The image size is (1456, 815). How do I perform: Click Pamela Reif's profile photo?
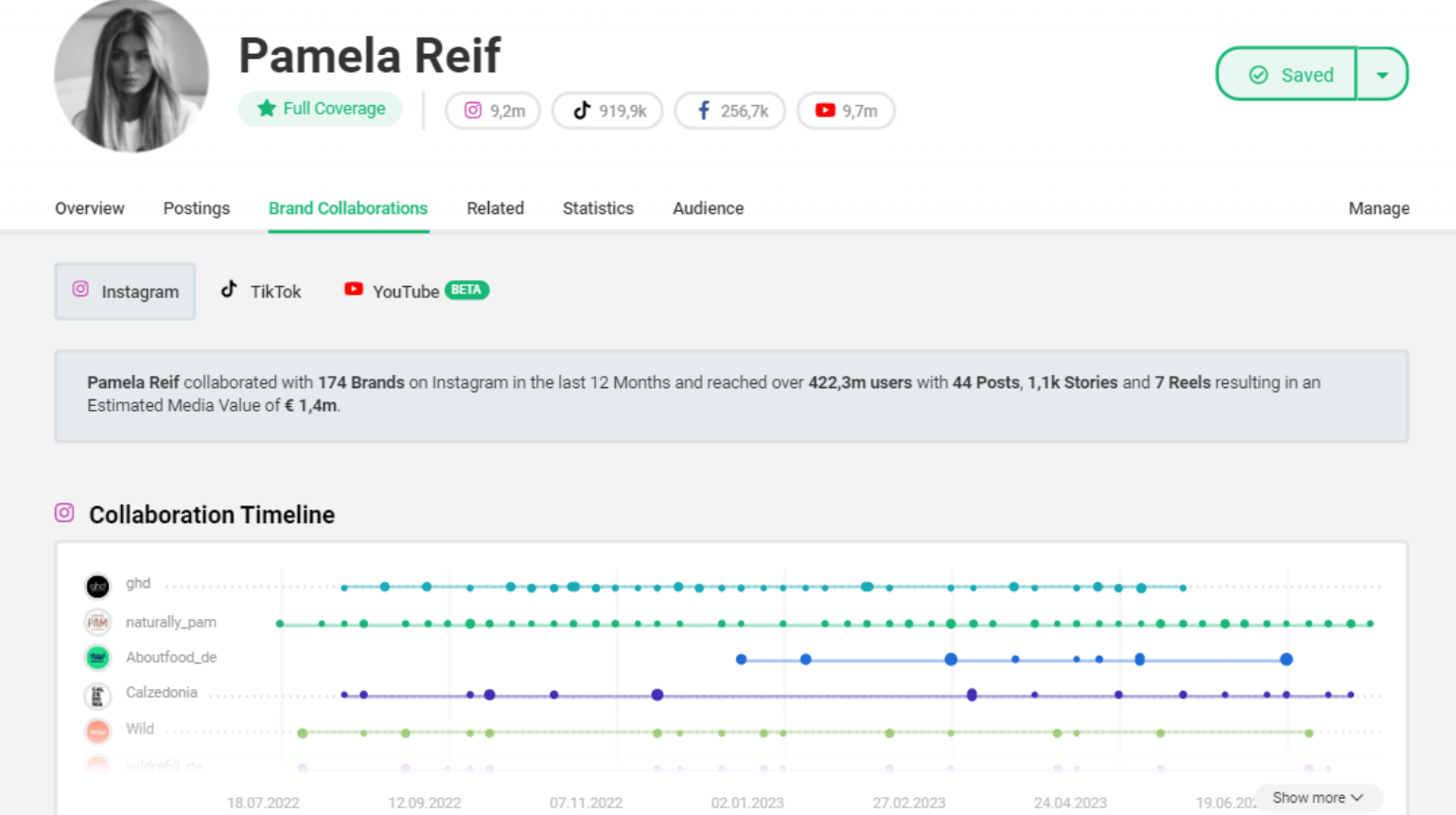[x=132, y=76]
